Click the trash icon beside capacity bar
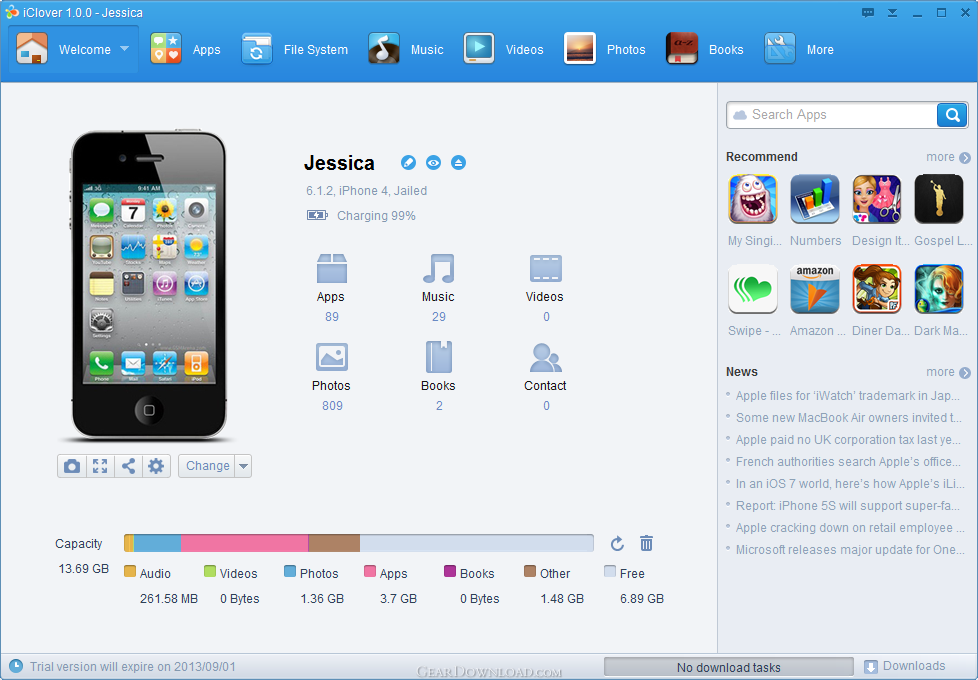Screen dimensions: 978x680 pos(647,543)
